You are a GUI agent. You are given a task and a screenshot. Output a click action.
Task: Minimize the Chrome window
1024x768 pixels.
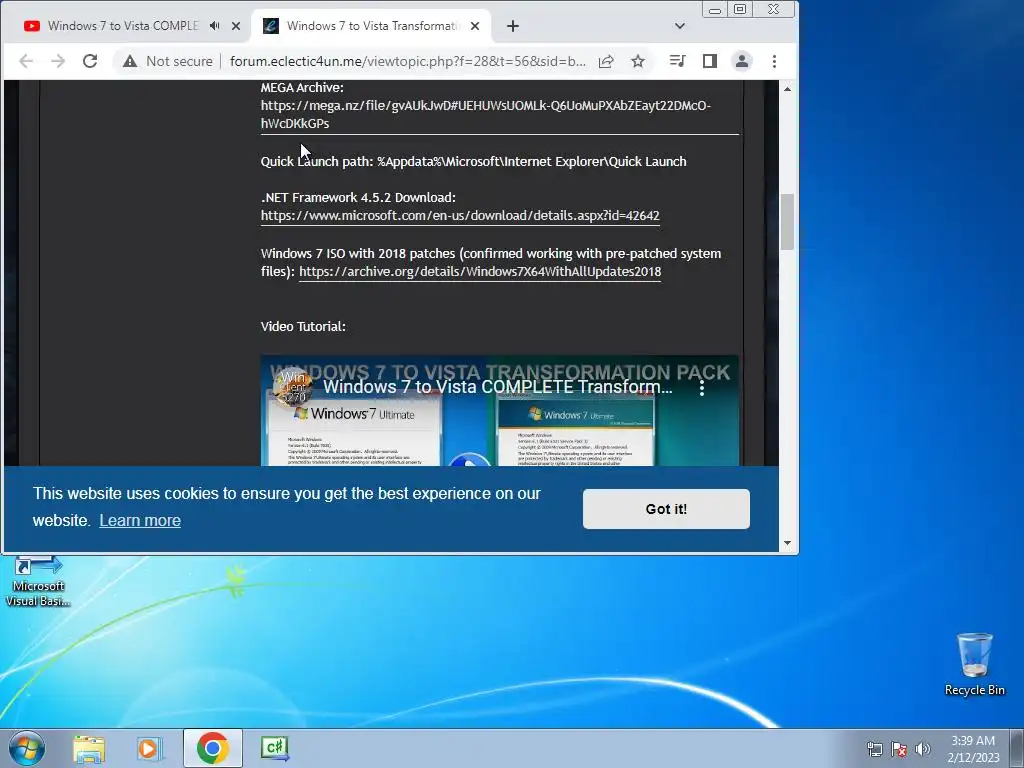coord(715,10)
